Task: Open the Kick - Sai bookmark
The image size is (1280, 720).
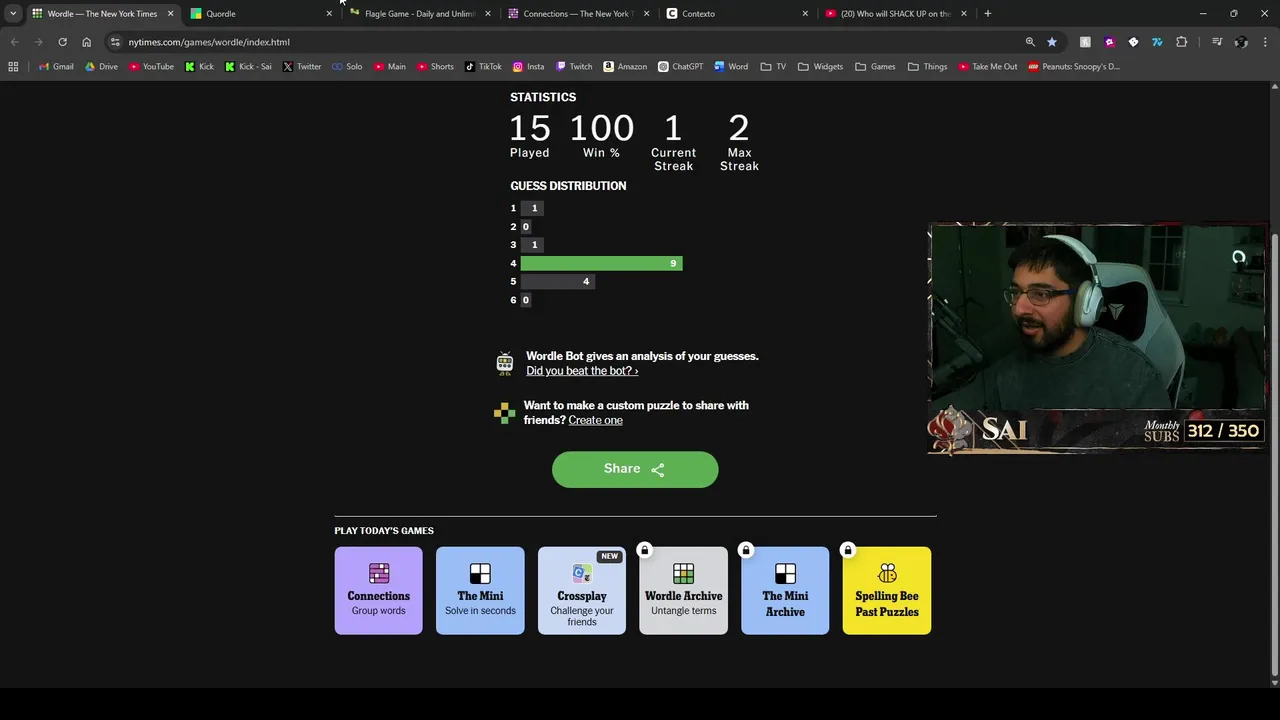Action: pyautogui.click(x=248, y=66)
